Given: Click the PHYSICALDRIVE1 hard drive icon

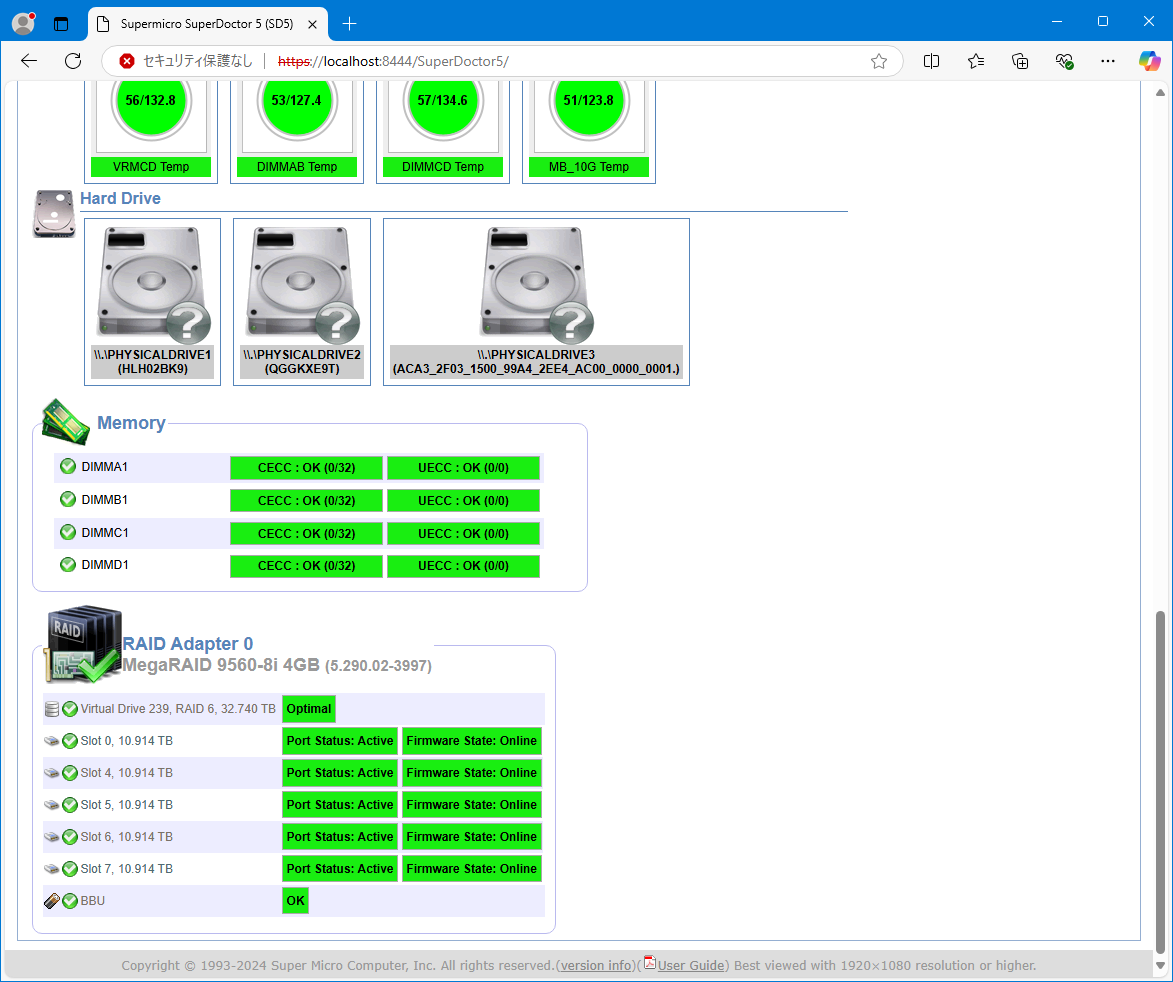Looking at the screenshot, I should [x=153, y=284].
